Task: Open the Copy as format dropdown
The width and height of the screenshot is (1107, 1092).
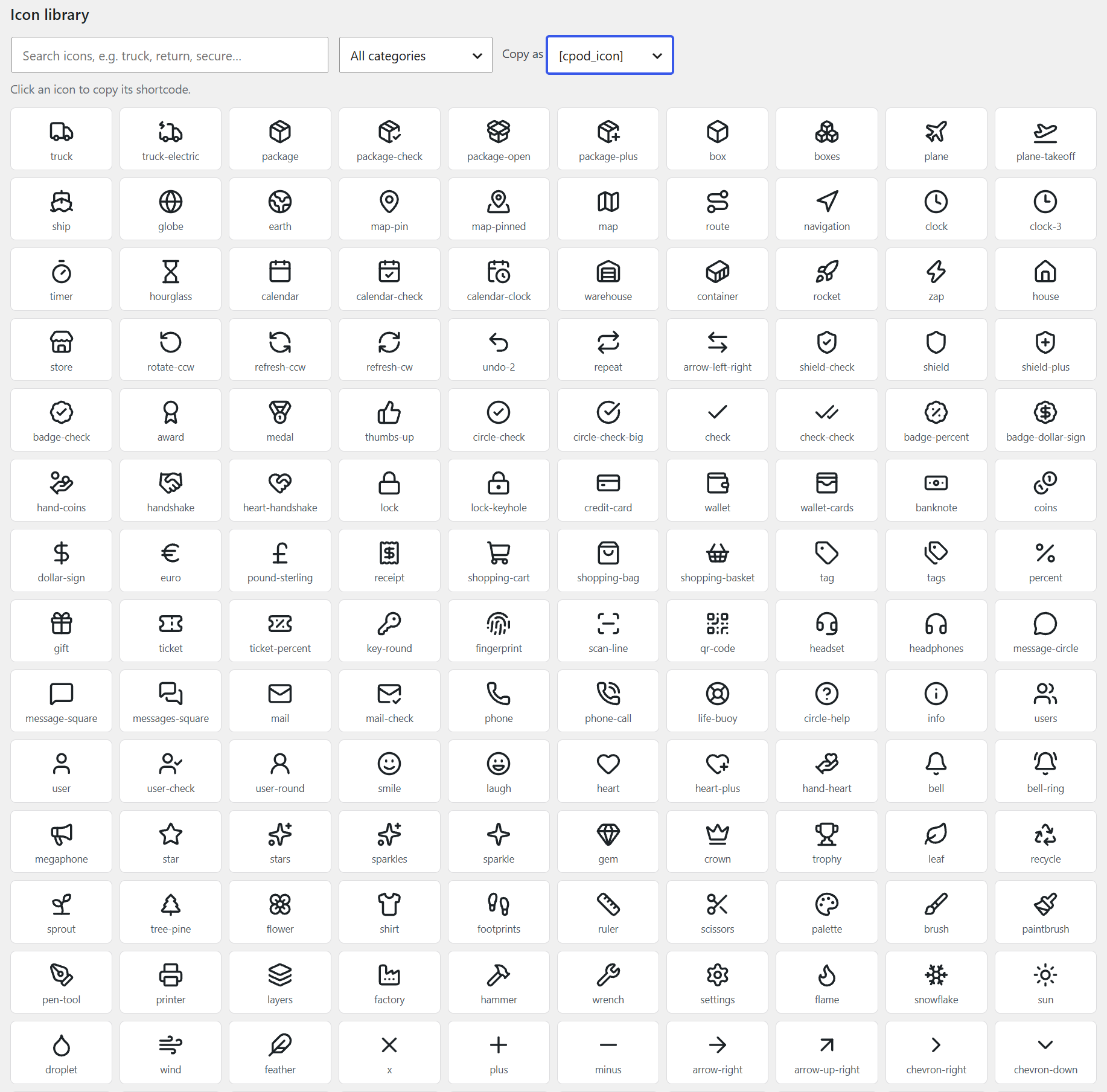Action: coord(610,56)
